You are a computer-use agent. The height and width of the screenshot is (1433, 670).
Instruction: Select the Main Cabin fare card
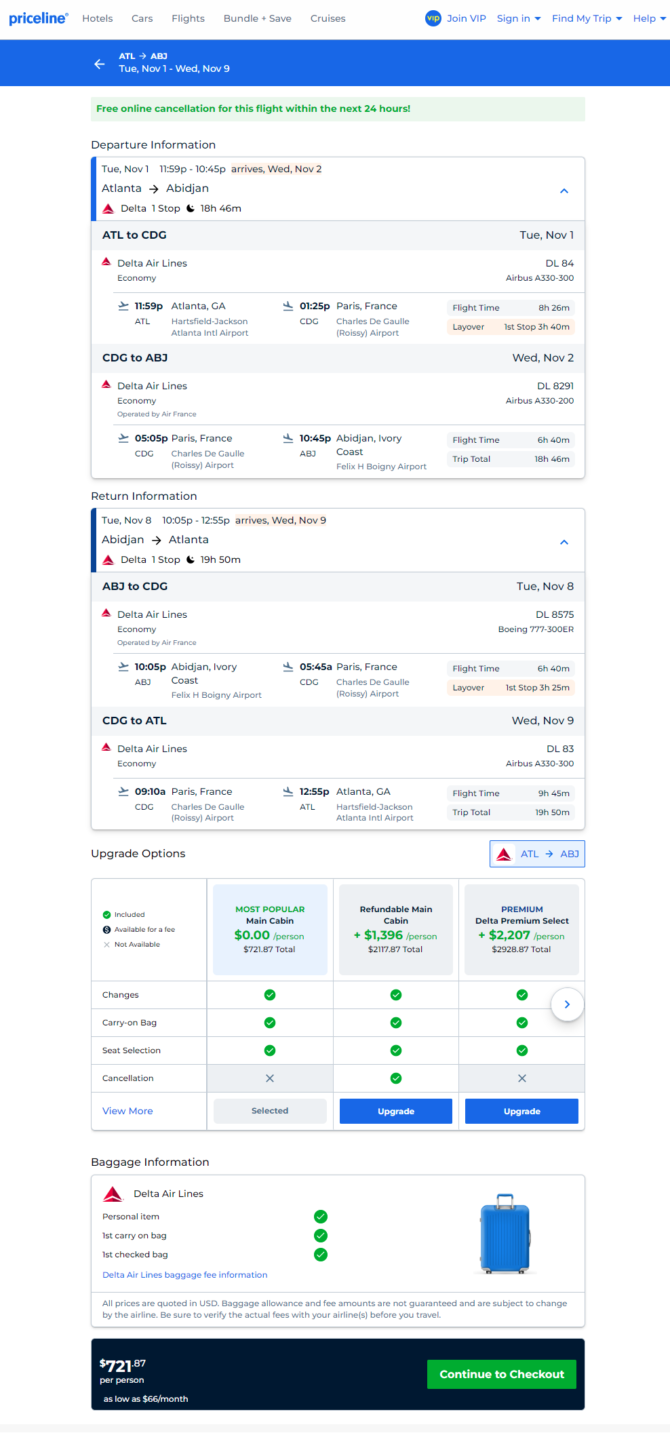[270, 929]
